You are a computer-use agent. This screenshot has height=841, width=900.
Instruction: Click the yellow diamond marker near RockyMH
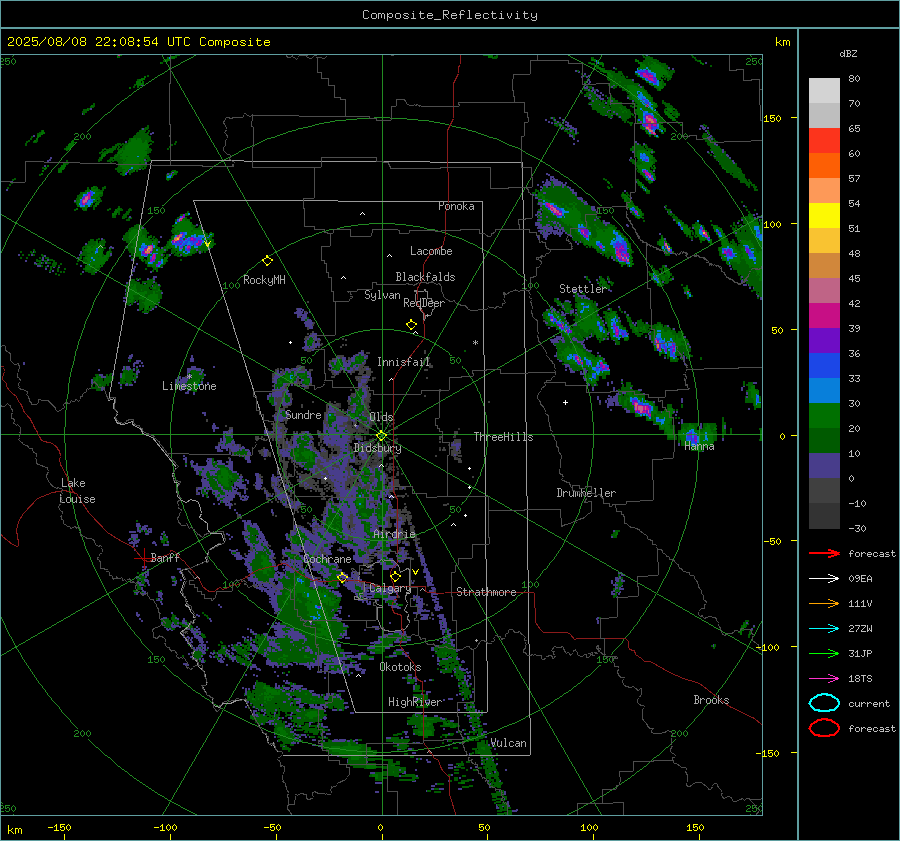click(267, 261)
